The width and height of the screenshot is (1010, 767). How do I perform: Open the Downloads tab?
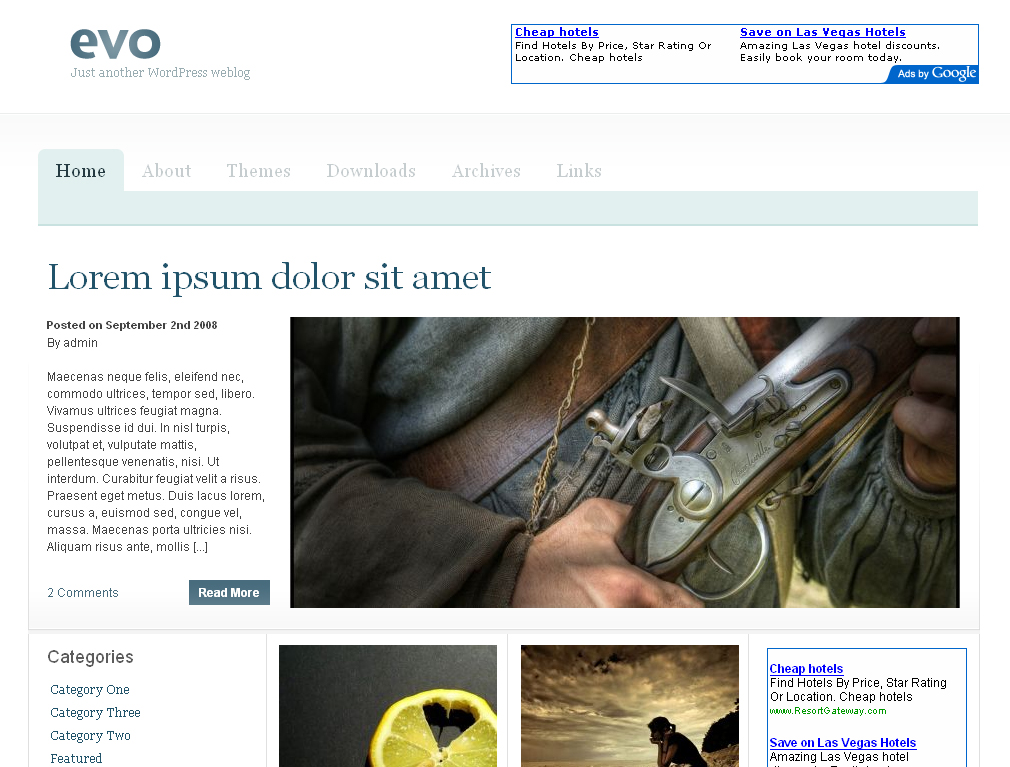[x=371, y=171]
